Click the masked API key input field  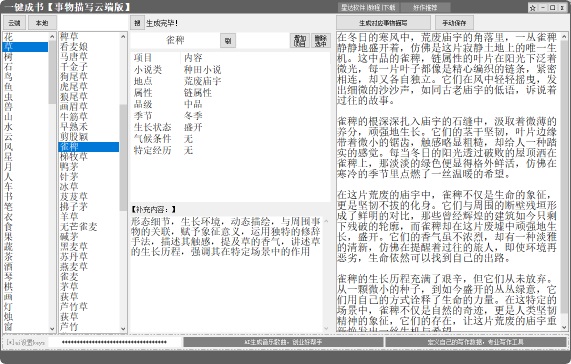(x=114, y=342)
